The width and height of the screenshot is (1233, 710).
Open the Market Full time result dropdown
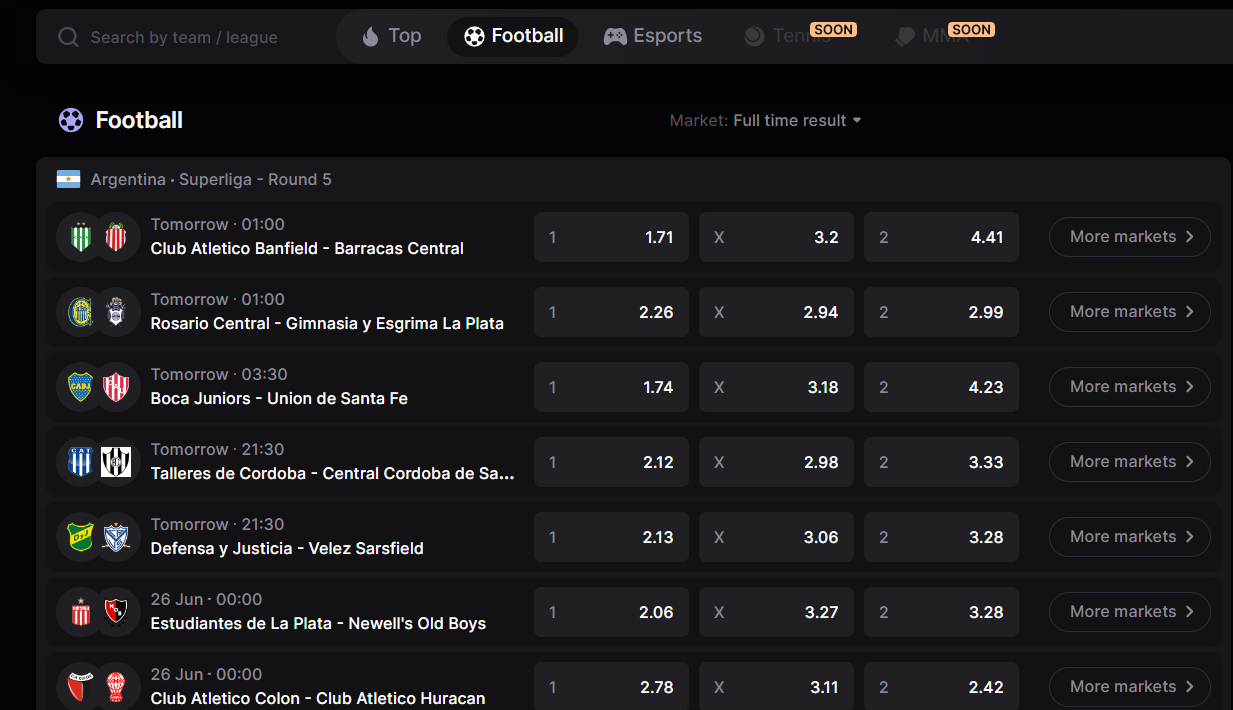766,120
